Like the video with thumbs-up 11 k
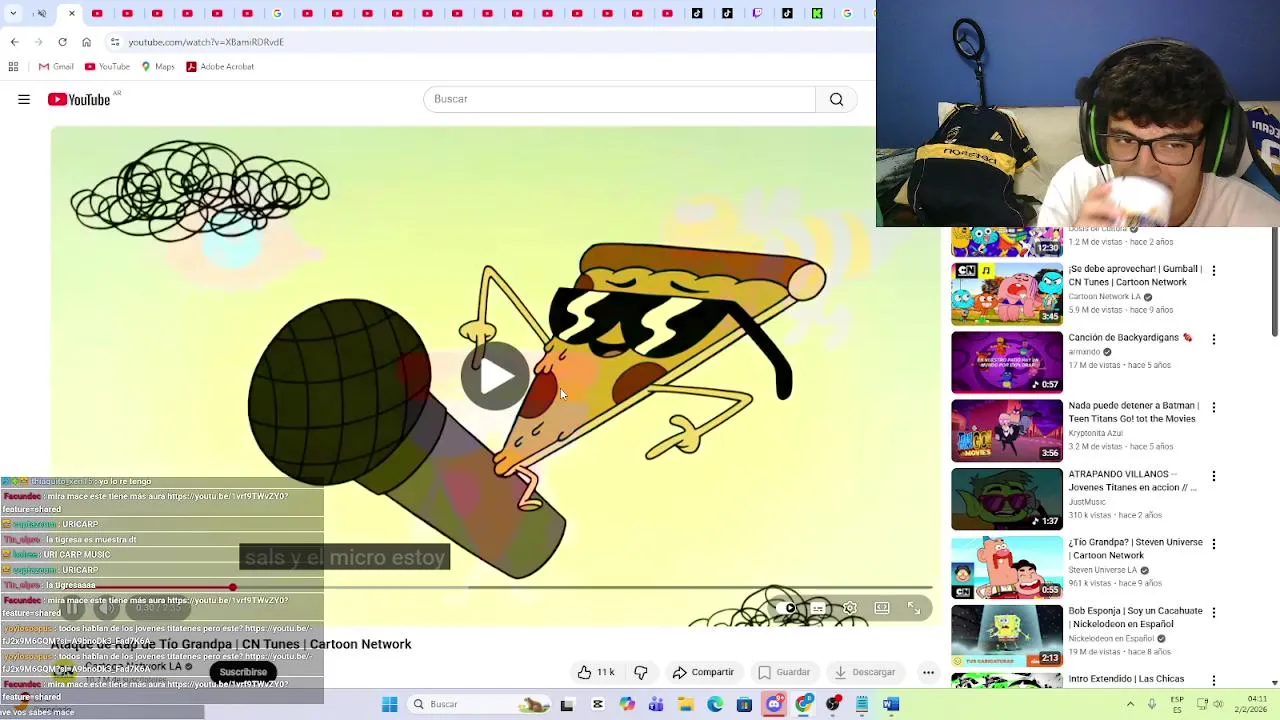 tap(595, 672)
